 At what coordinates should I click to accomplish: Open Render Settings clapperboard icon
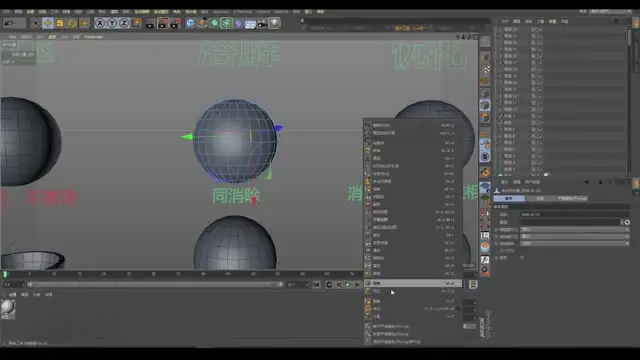click(176, 23)
